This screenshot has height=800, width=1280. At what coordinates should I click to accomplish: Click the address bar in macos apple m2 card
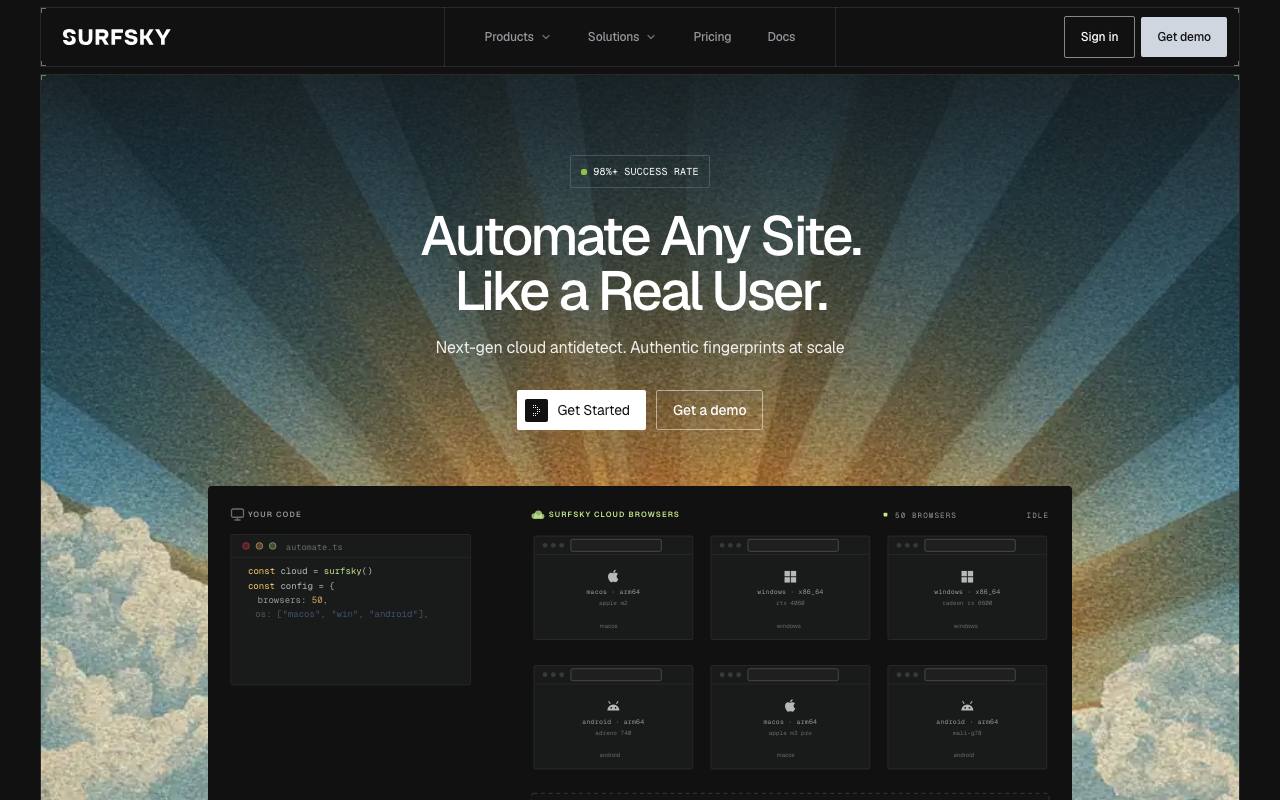616,545
